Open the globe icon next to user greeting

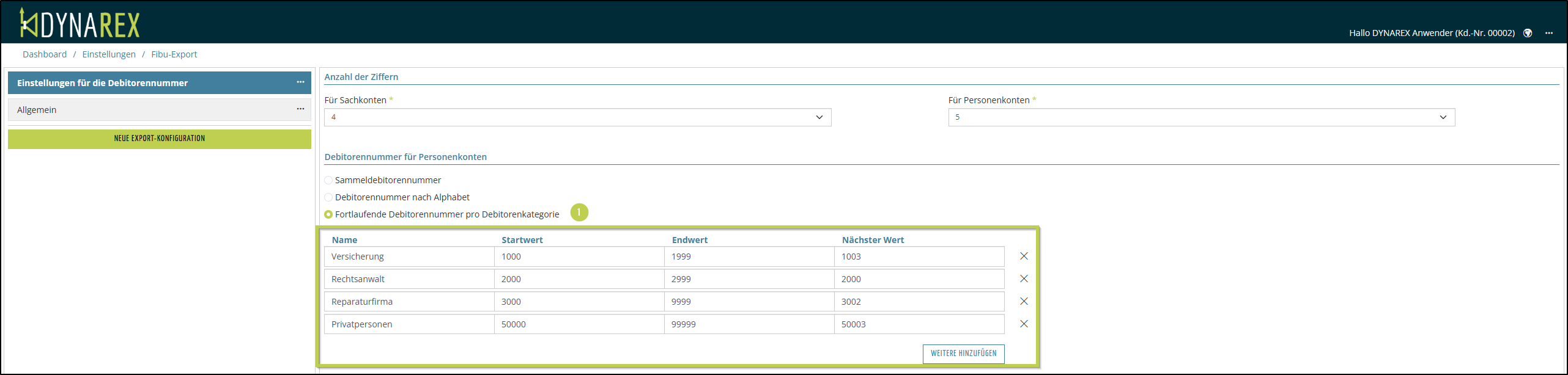point(1528,33)
